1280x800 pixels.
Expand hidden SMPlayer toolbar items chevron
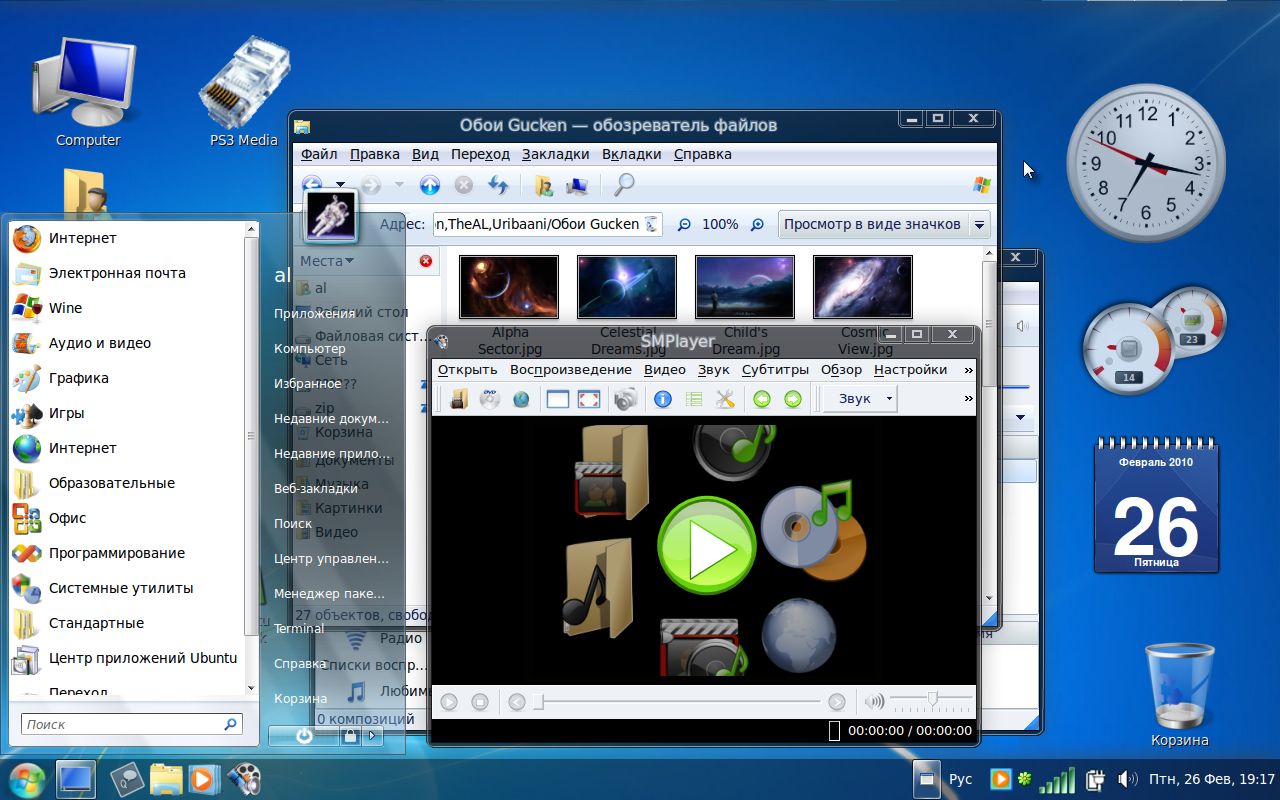click(x=967, y=399)
